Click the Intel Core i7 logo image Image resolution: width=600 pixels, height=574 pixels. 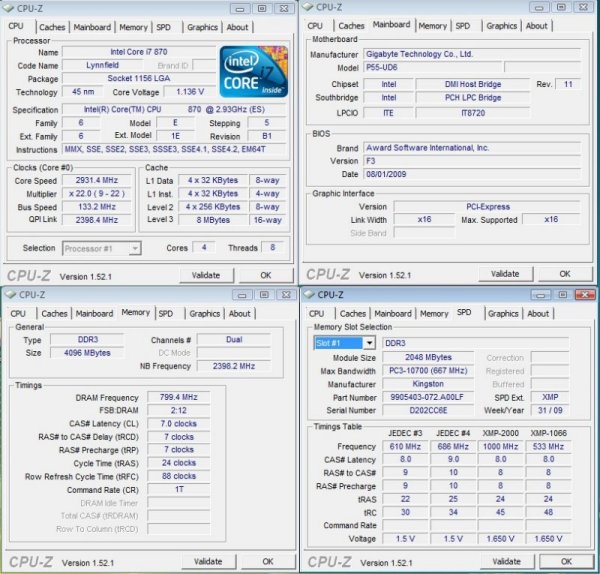pos(254,72)
